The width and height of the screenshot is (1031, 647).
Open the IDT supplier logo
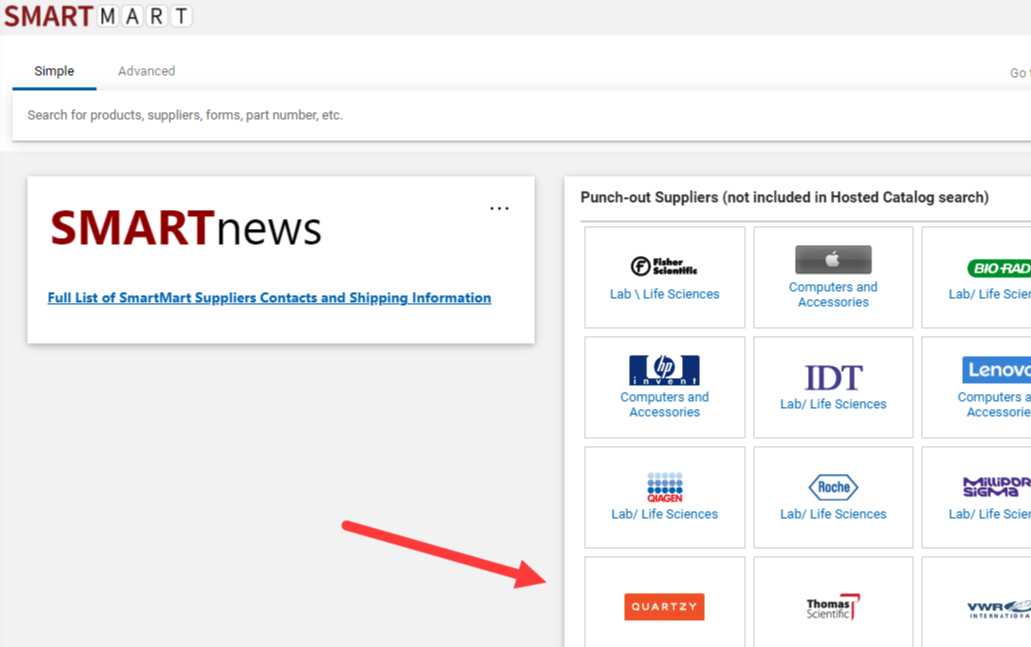point(833,378)
